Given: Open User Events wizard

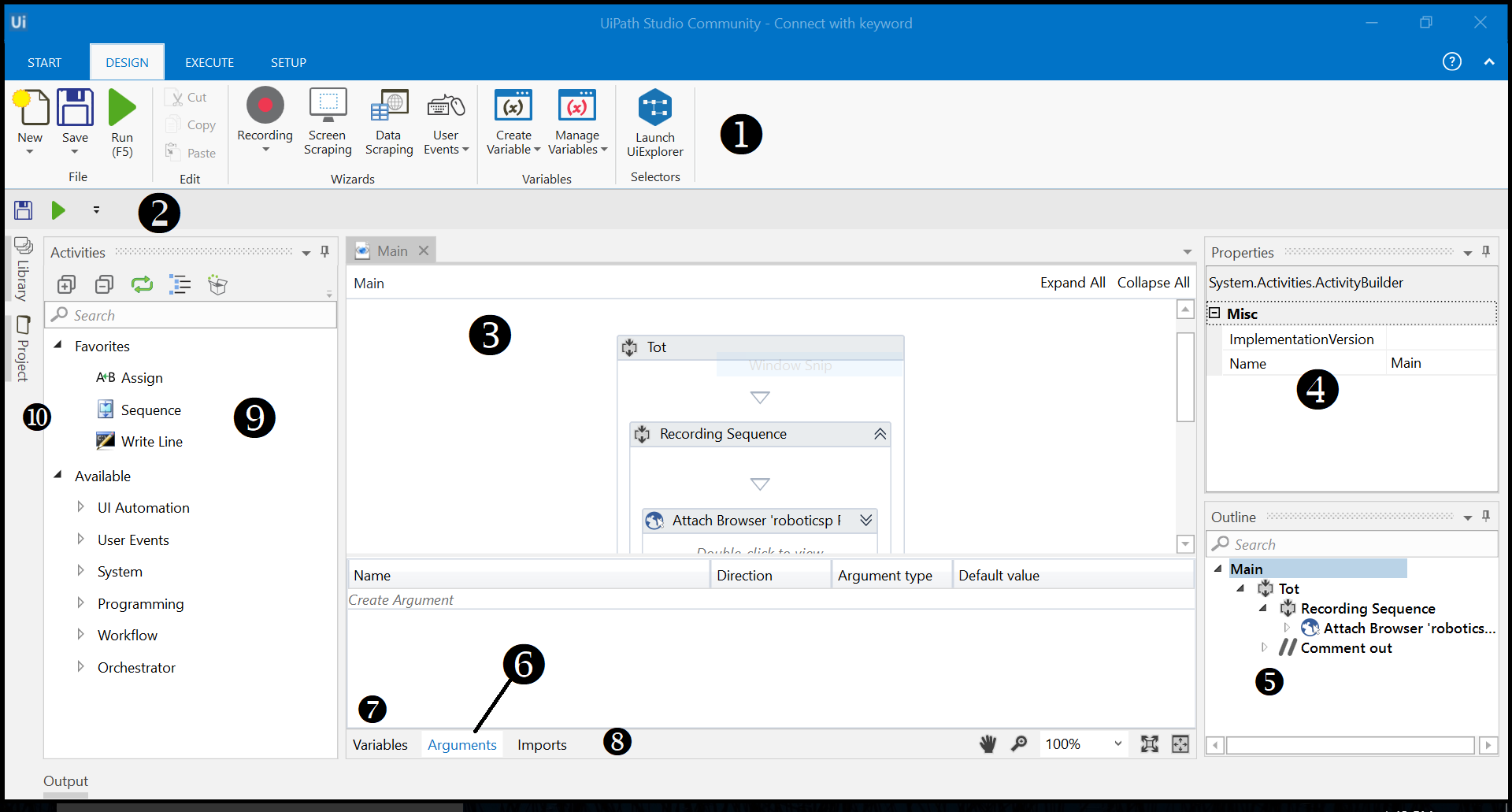Looking at the screenshot, I should 446,106.
